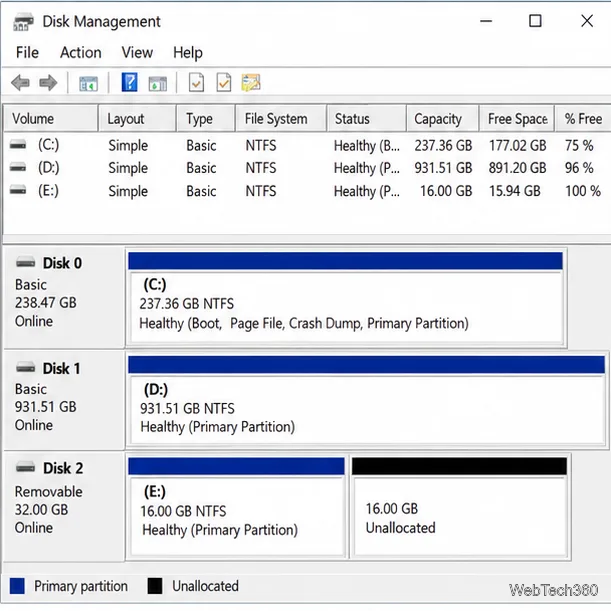The height and width of the screenshot is (611, 611).
Task: Click the black Unallocated legend swatch
Action: point(155,586)
